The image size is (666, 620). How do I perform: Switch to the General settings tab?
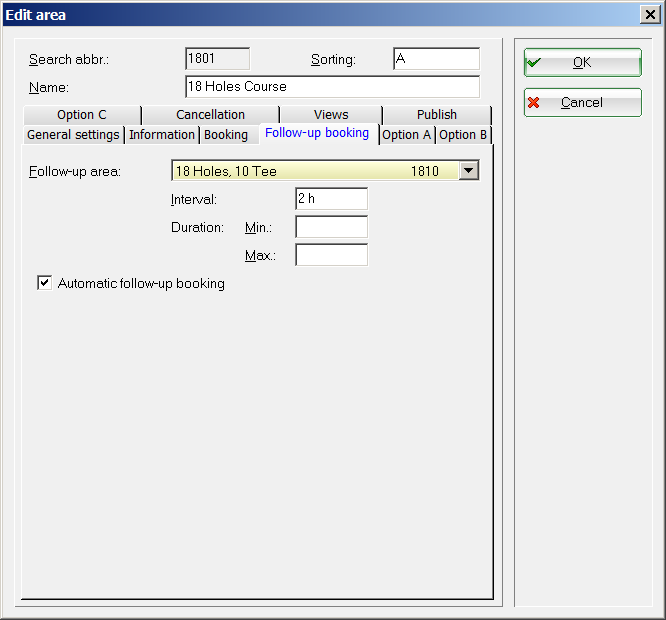point(73,135)
